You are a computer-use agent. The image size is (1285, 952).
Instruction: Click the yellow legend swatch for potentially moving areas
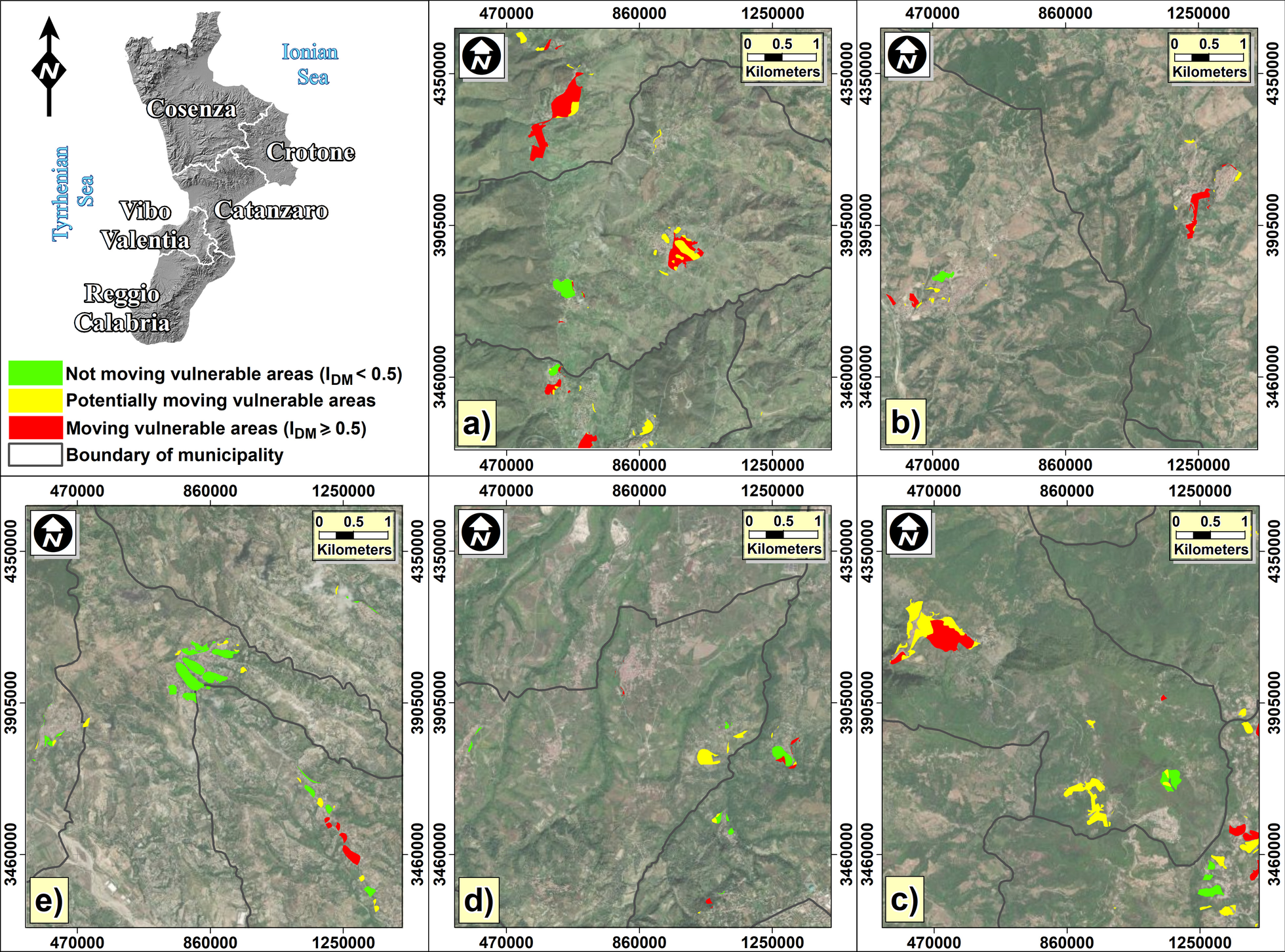[x=35, y=401]
